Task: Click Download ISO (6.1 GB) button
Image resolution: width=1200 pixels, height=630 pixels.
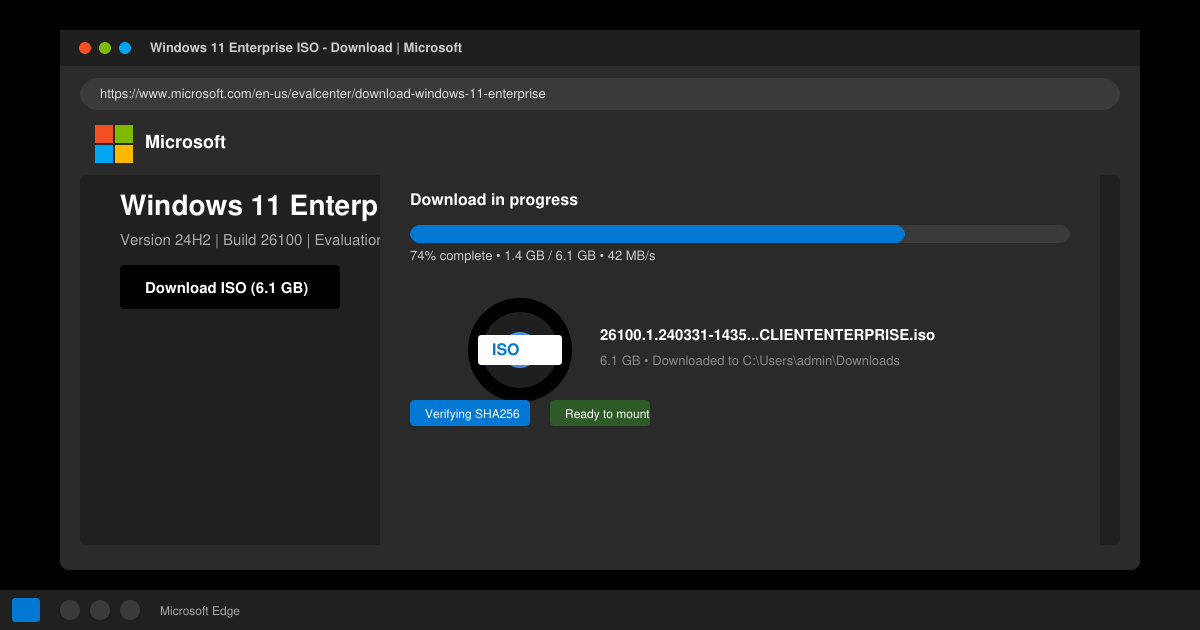Action: (230, 287)
